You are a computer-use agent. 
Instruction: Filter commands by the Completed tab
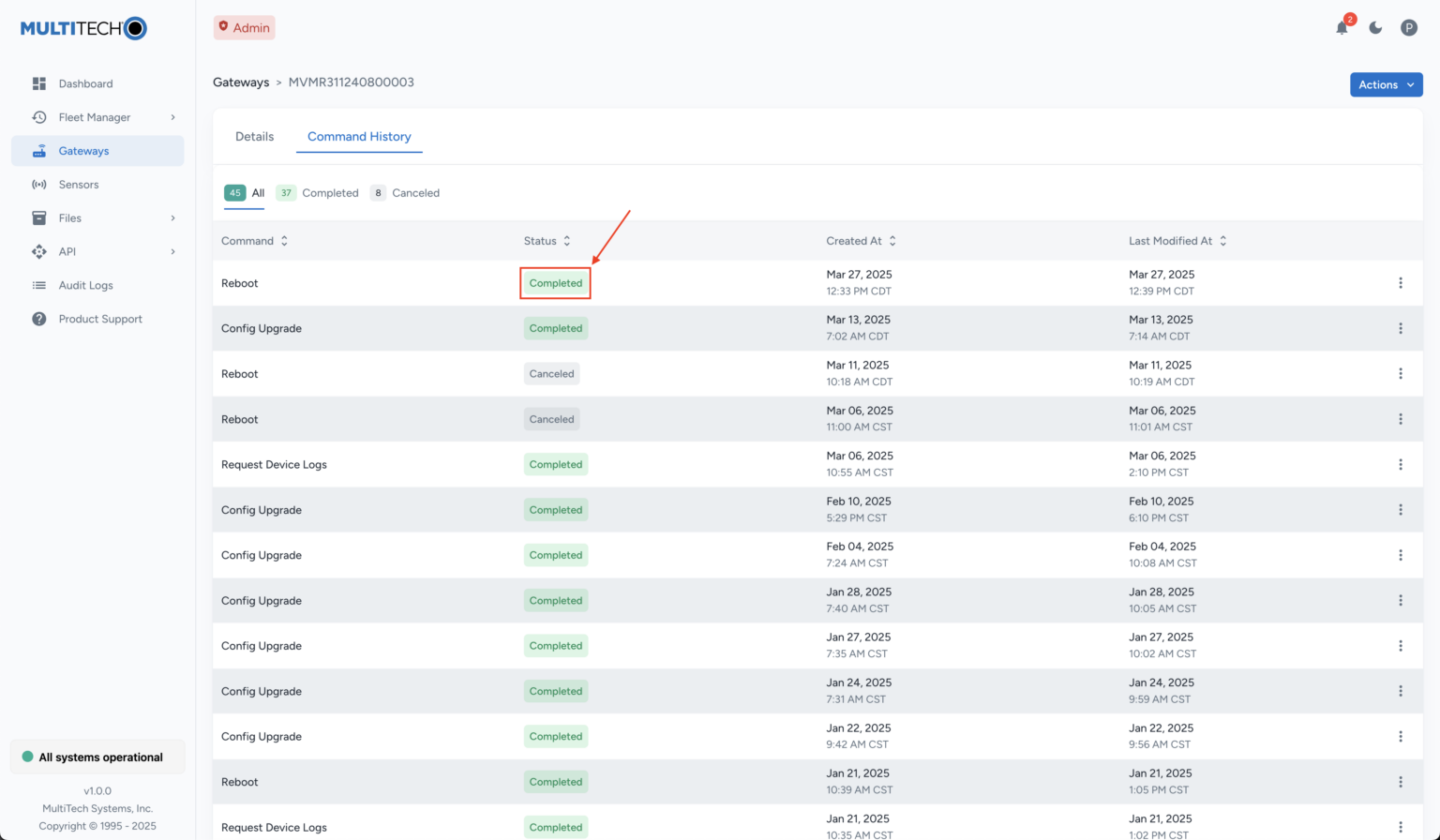click(319, 193)
